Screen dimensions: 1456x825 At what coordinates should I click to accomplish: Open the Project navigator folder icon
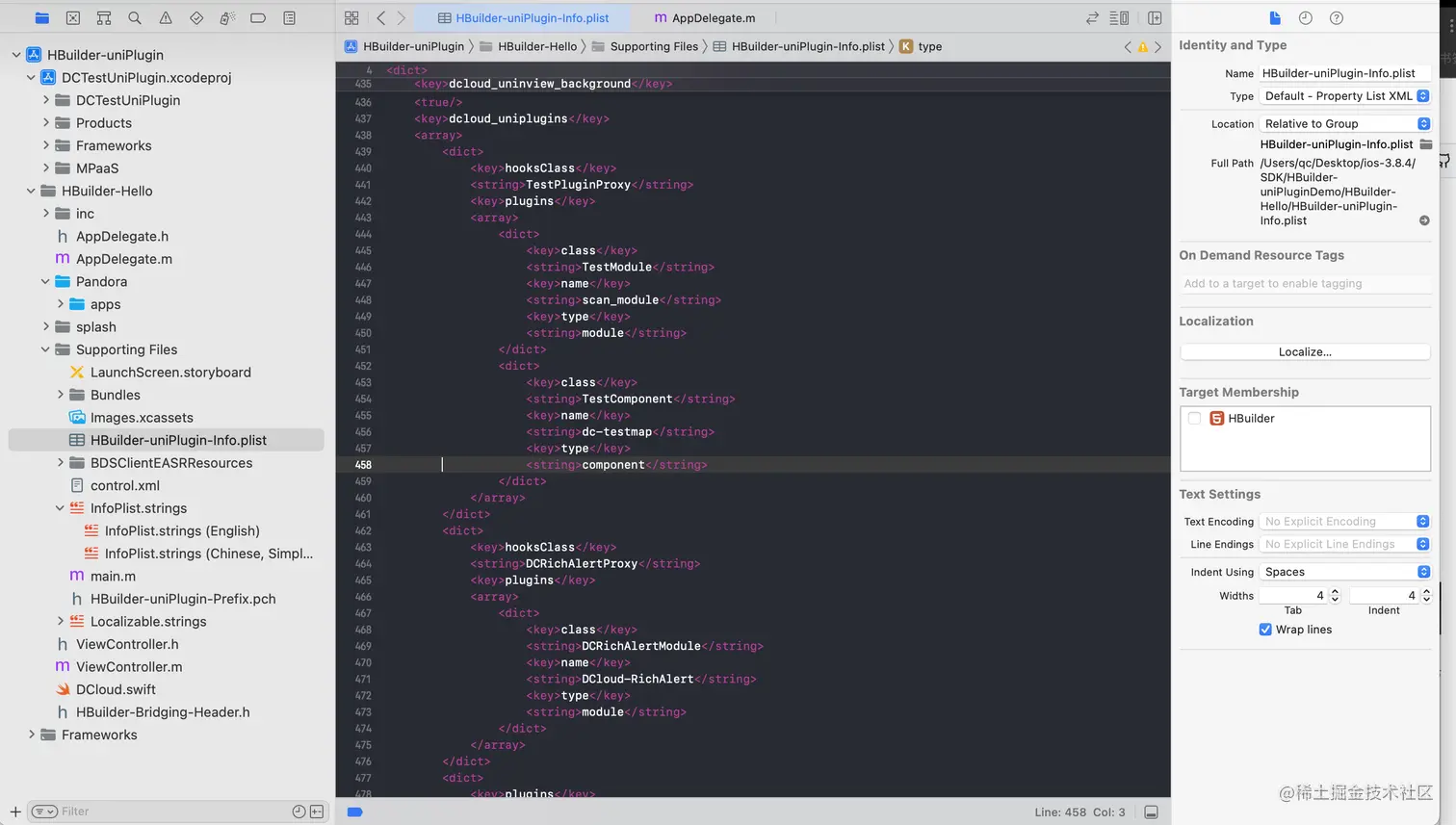(41, 17)
